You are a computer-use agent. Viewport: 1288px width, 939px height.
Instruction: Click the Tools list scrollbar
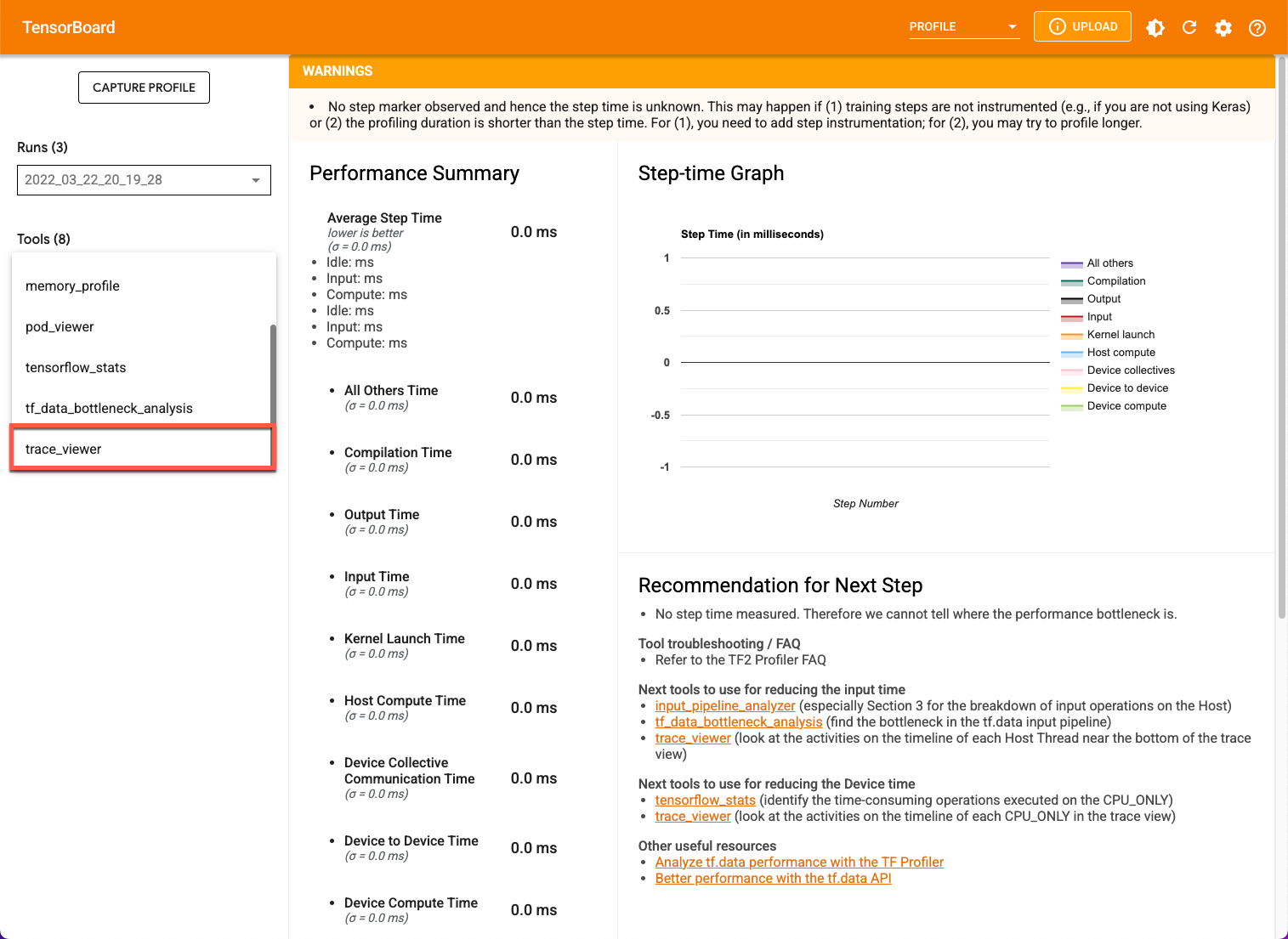pos(273,374)
